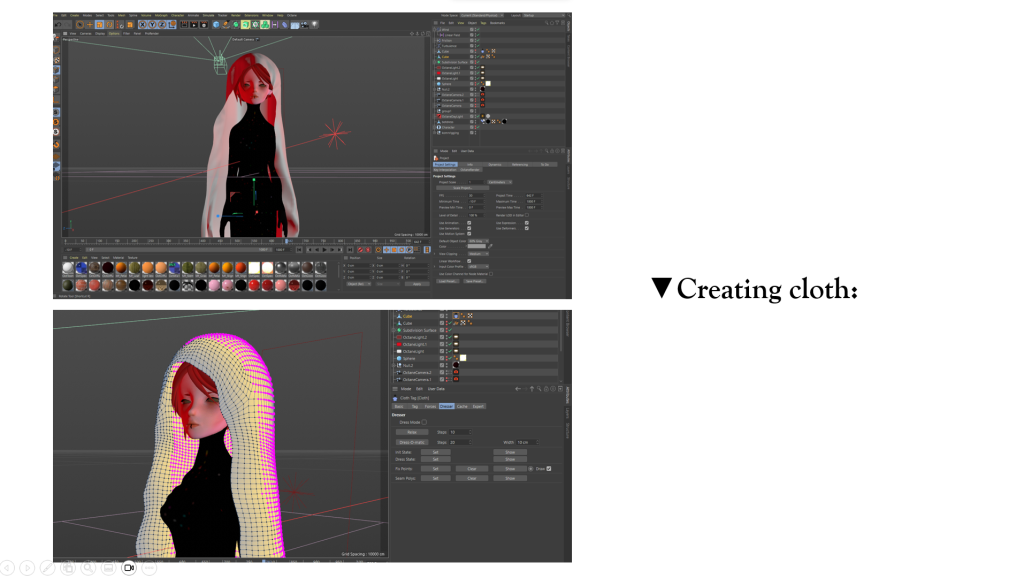Click the Spline Pen icon
Screen dimensions: 1024x578
226,25
